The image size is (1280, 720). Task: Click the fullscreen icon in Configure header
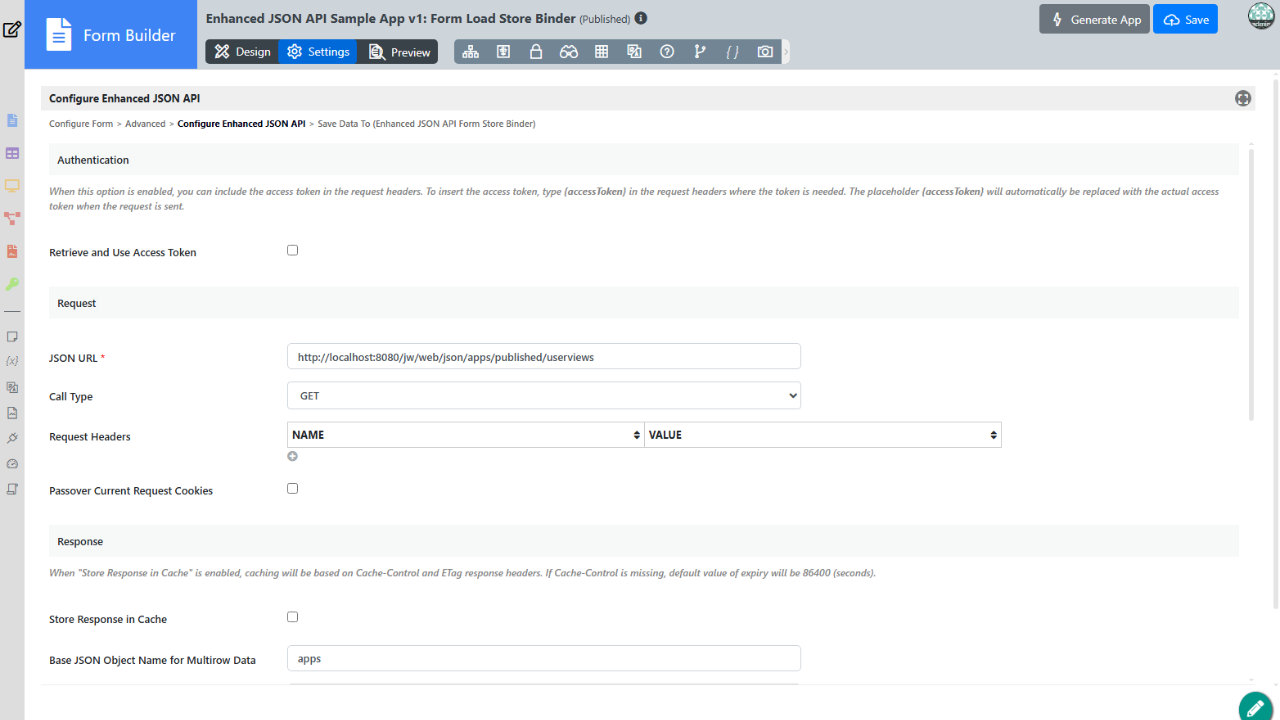1242,98
